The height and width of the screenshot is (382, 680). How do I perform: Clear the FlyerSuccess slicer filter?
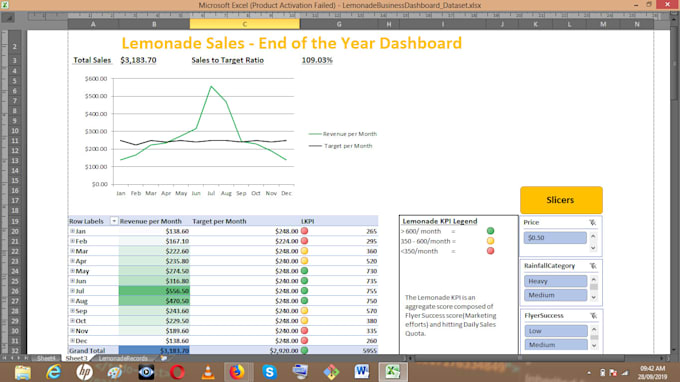pyautogui.click(x=593, y=316)
